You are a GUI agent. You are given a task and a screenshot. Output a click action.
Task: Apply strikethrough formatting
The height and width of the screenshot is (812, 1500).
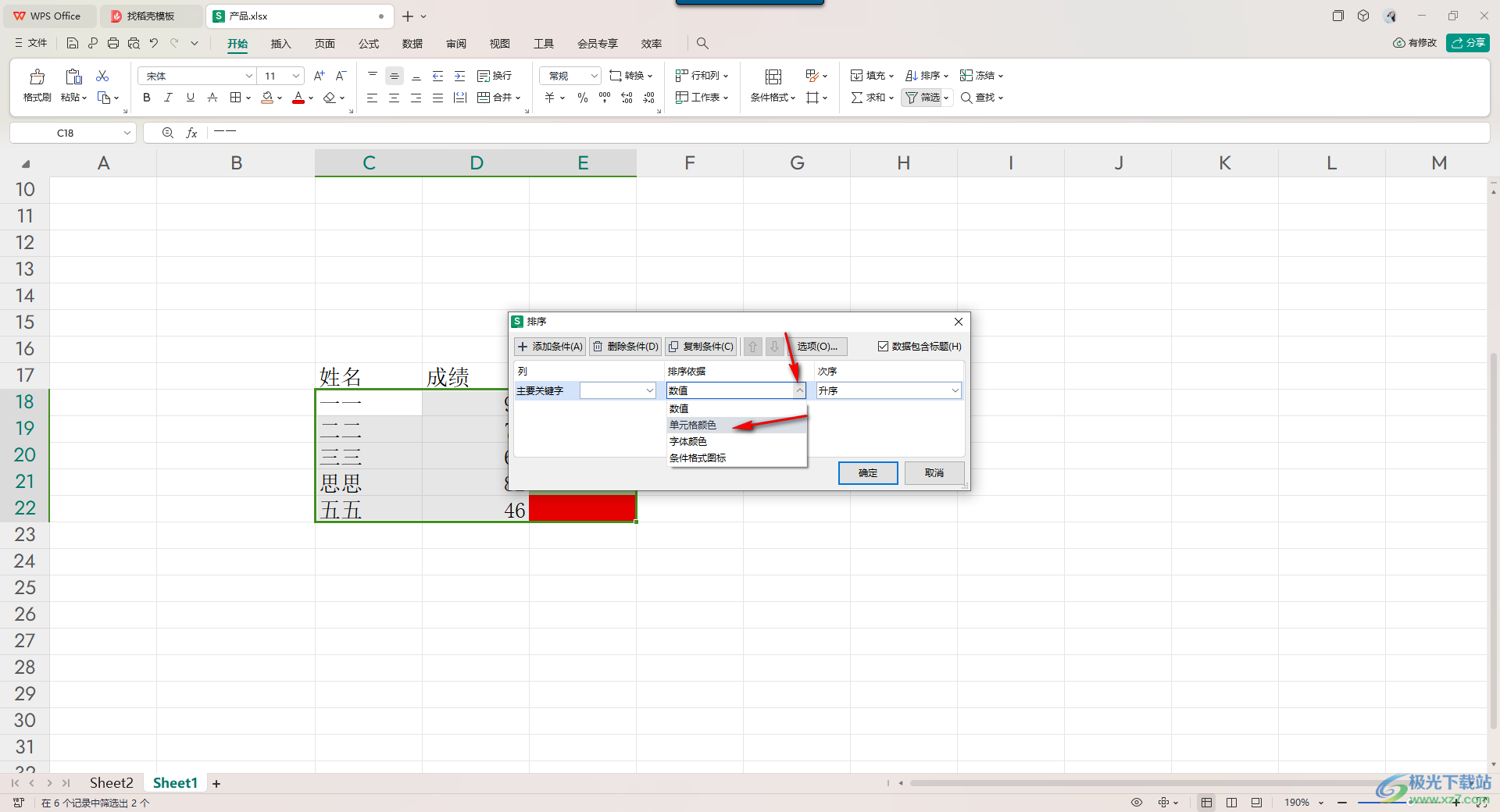click(x=212, y=98)
